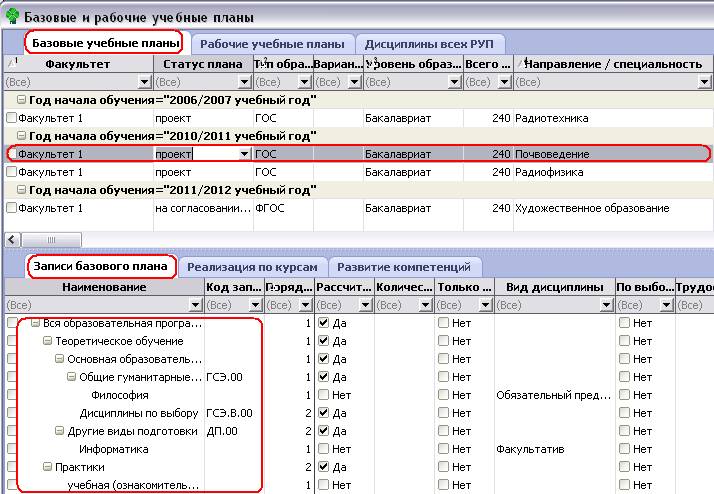Screen dimensions: 714x494
Task: Toggle По выбору checkbox in Информатика row
Action: coord(624,449)
